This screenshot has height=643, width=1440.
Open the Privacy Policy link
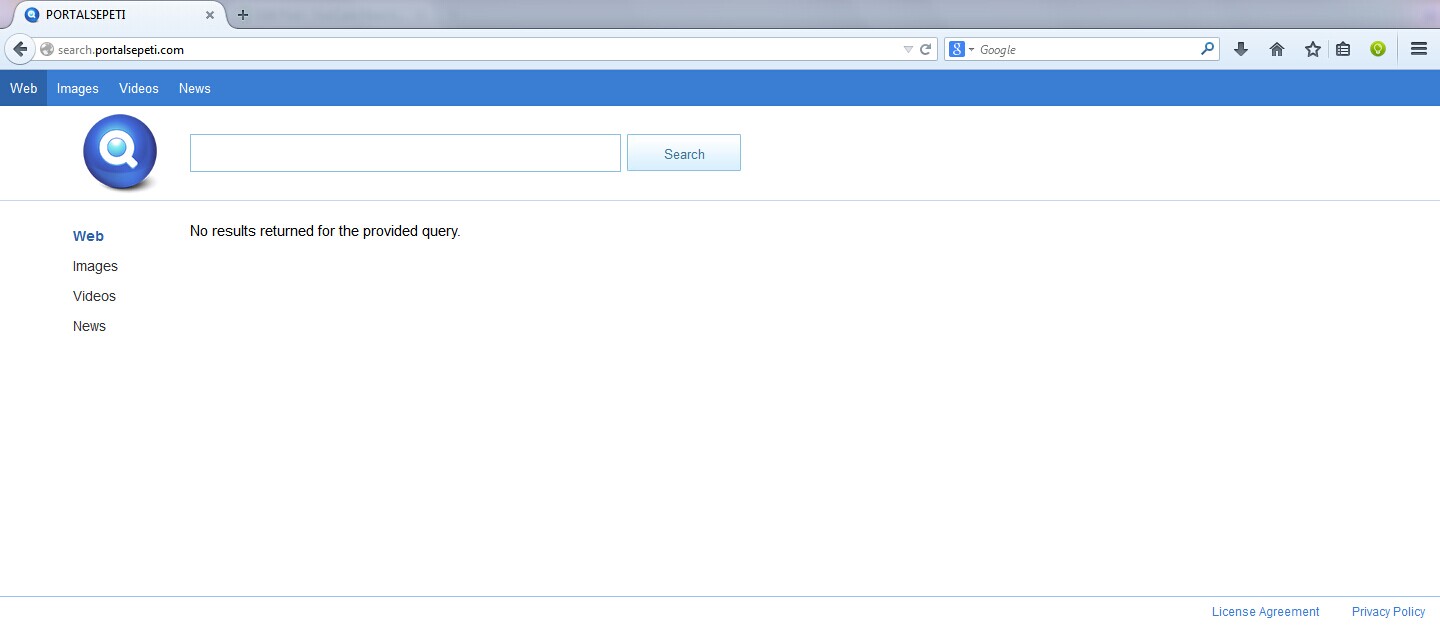[x=1388, y=612]
